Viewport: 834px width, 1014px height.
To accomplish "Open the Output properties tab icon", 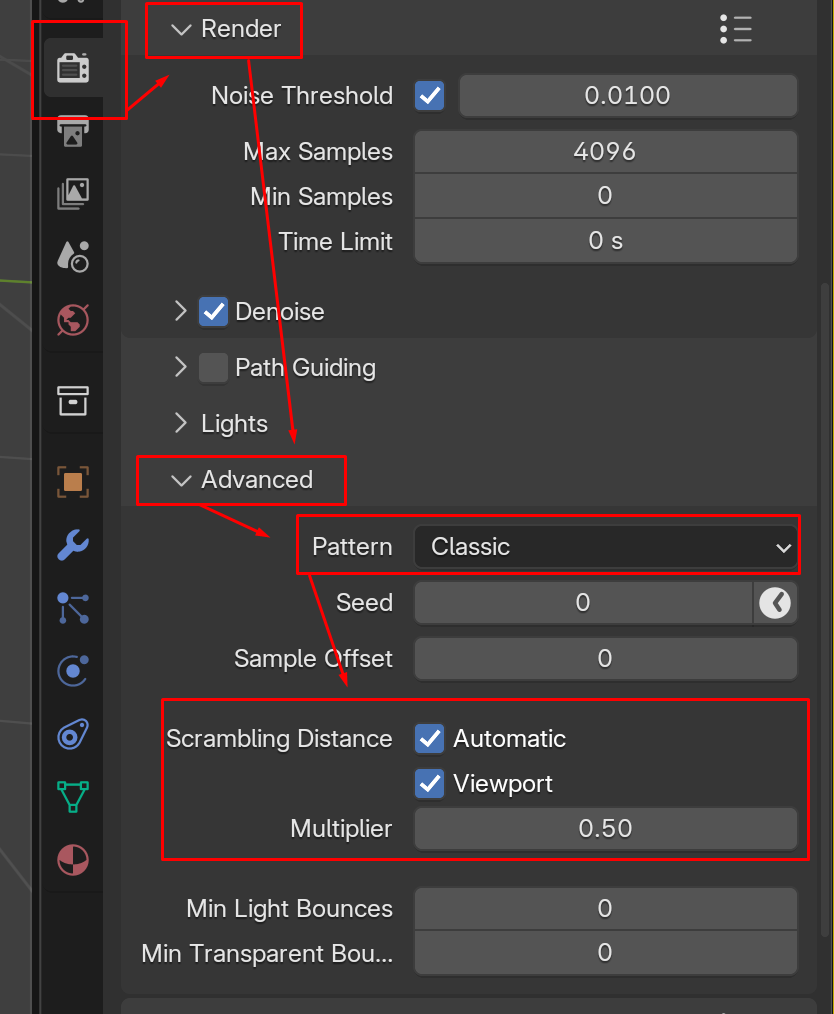I will tap(73, 131).
